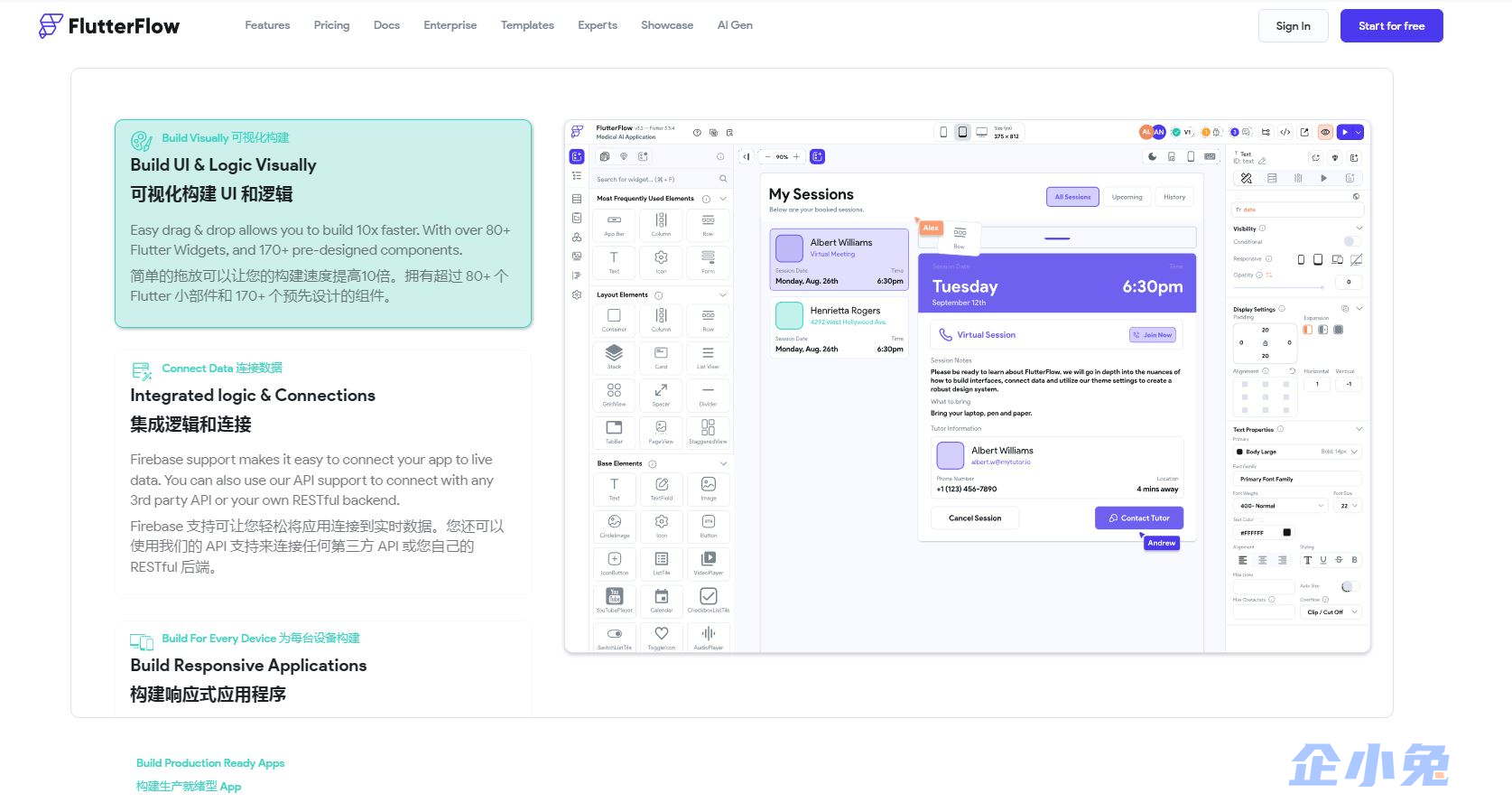The height and width of the screenshot is (812, 1512).
Task: Adjust the Opacity slider
Action: click(x=1279, y=288)
